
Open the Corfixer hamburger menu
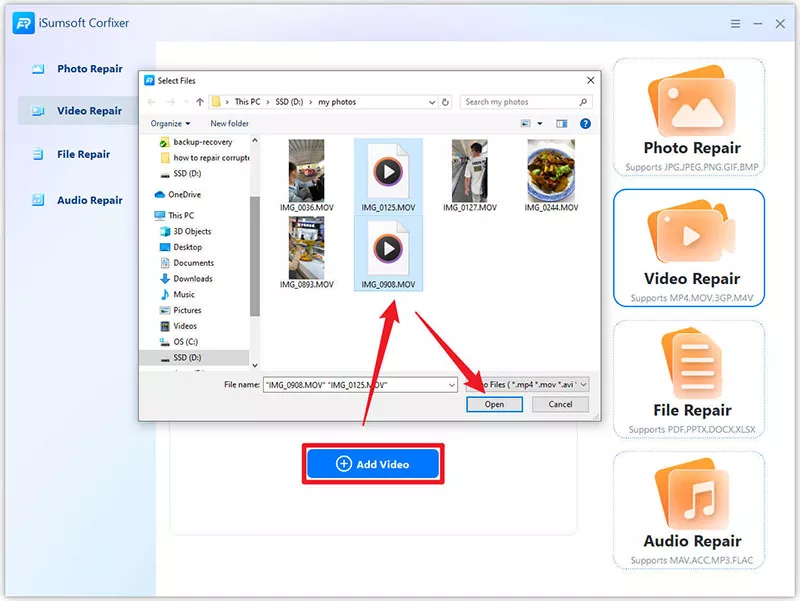pos(735,23)
